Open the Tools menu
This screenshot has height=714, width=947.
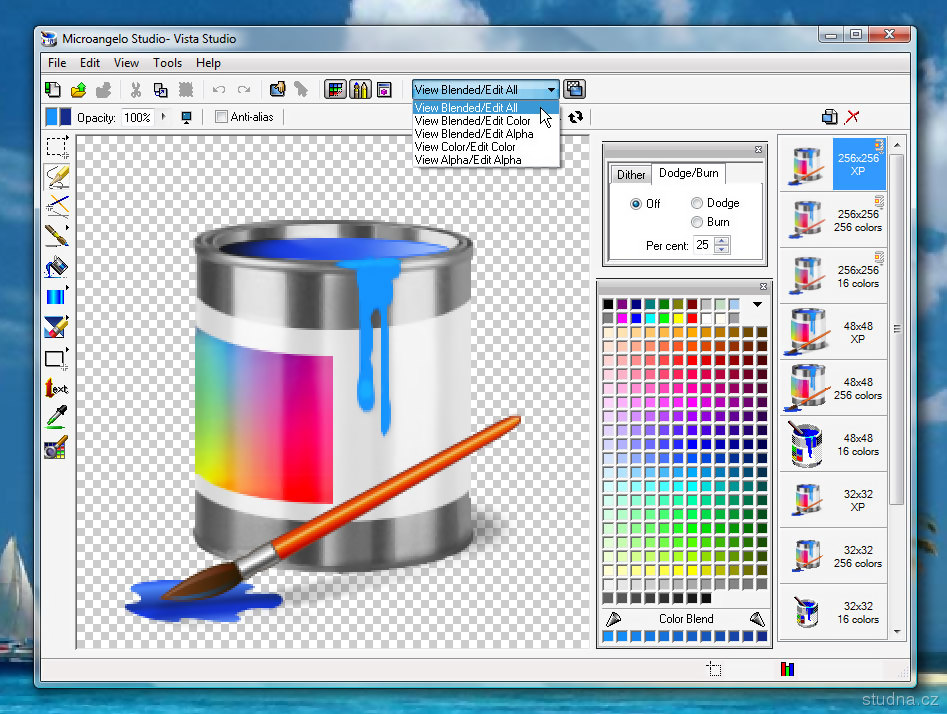(x=167, y=63)
